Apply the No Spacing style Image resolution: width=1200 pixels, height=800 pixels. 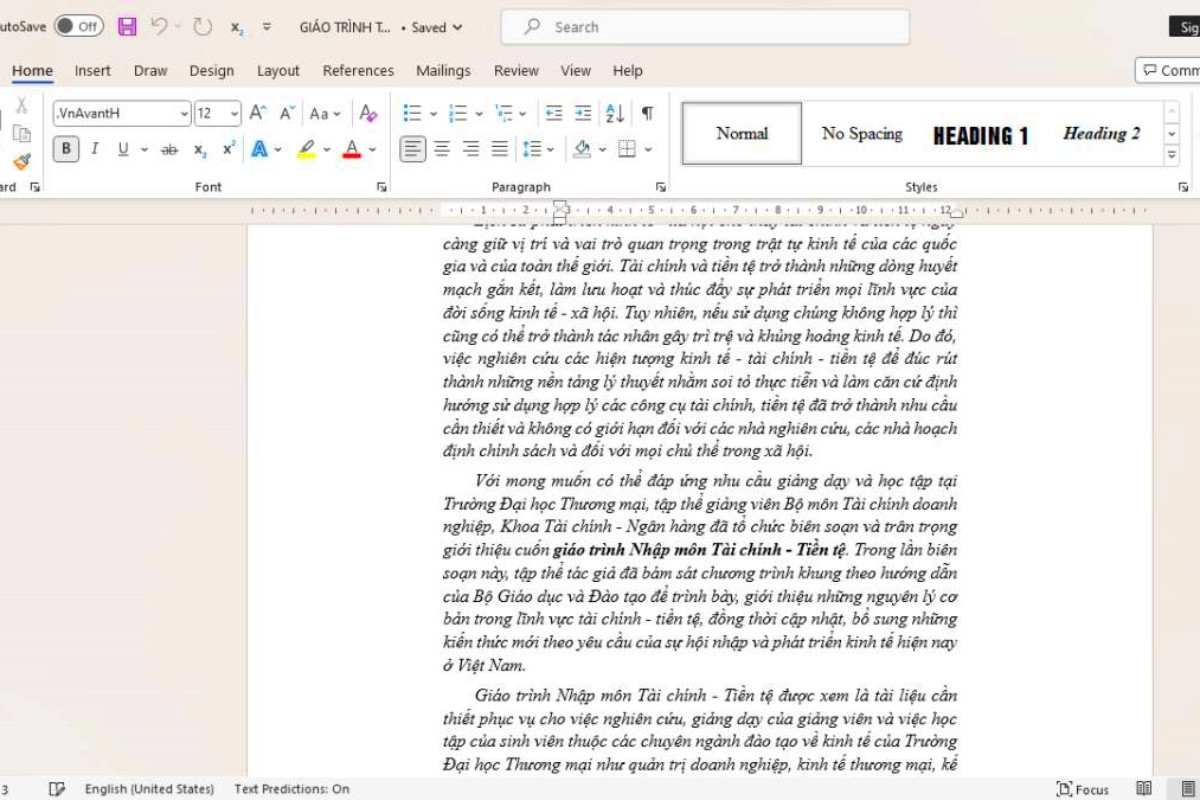coord(862,133)
